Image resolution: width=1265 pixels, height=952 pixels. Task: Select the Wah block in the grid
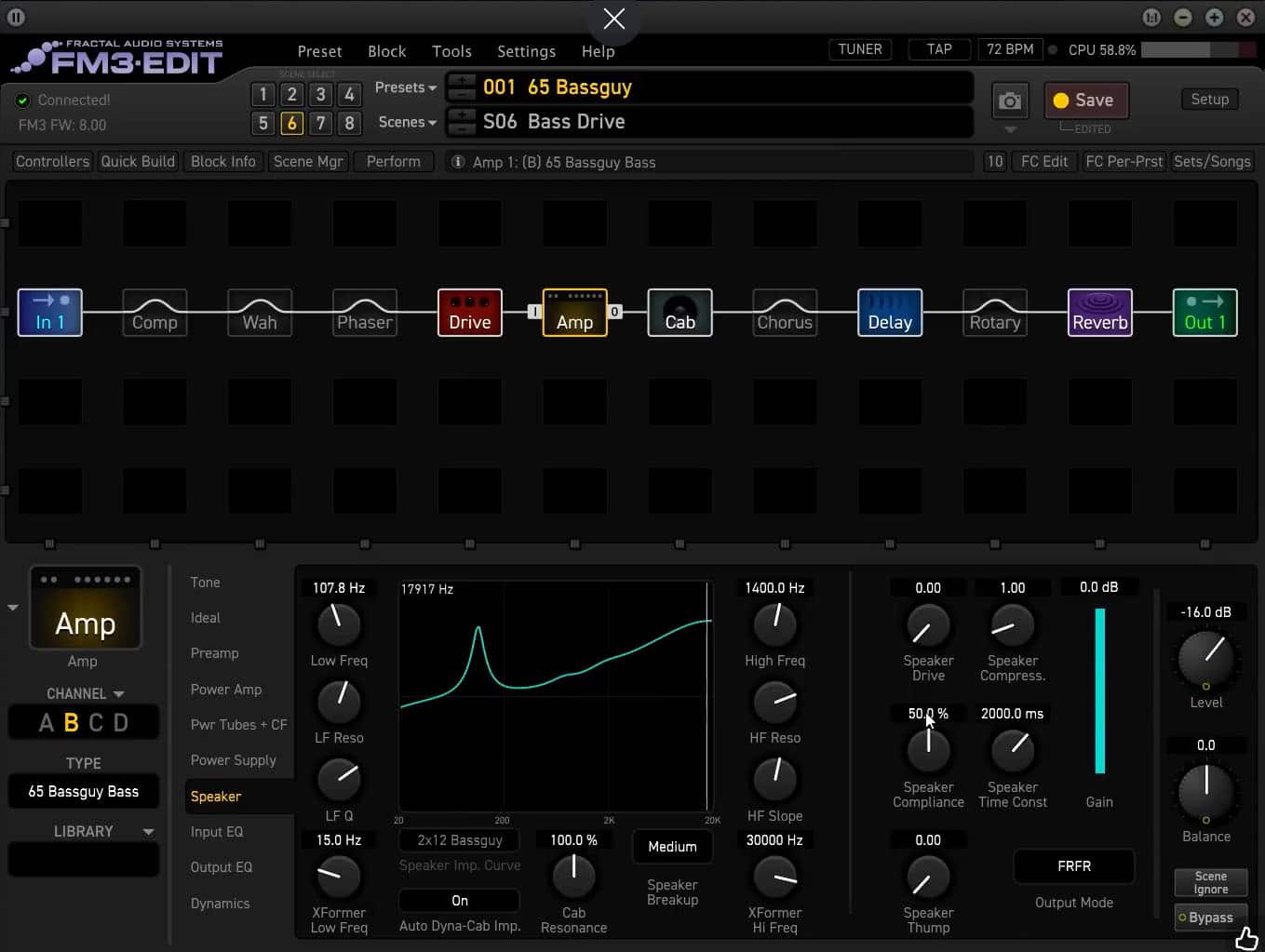tap(260, 312)
